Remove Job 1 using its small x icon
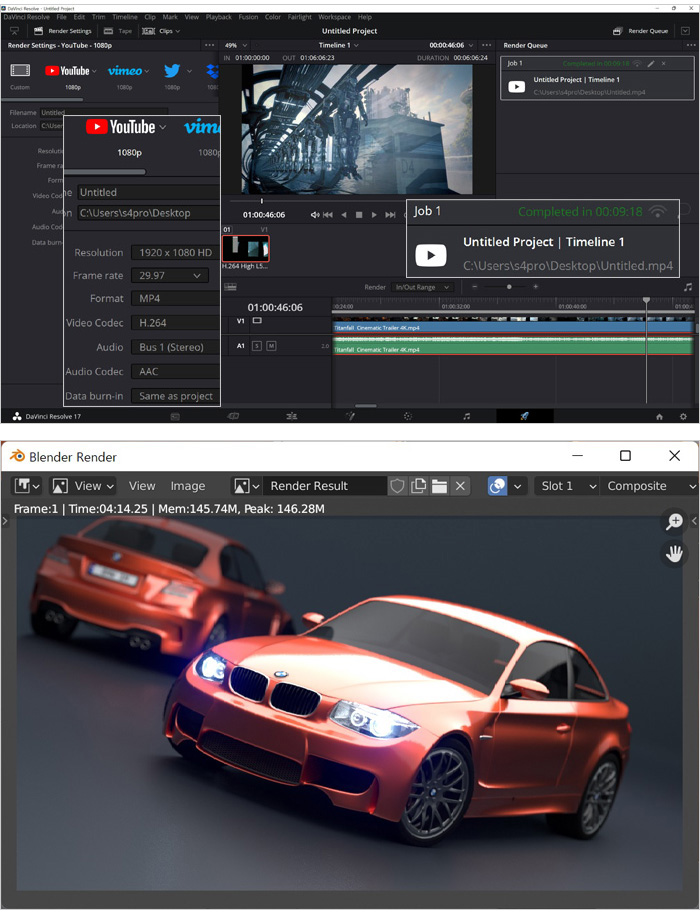This screenshot has width=700, height=915. (x=663, y=63)
